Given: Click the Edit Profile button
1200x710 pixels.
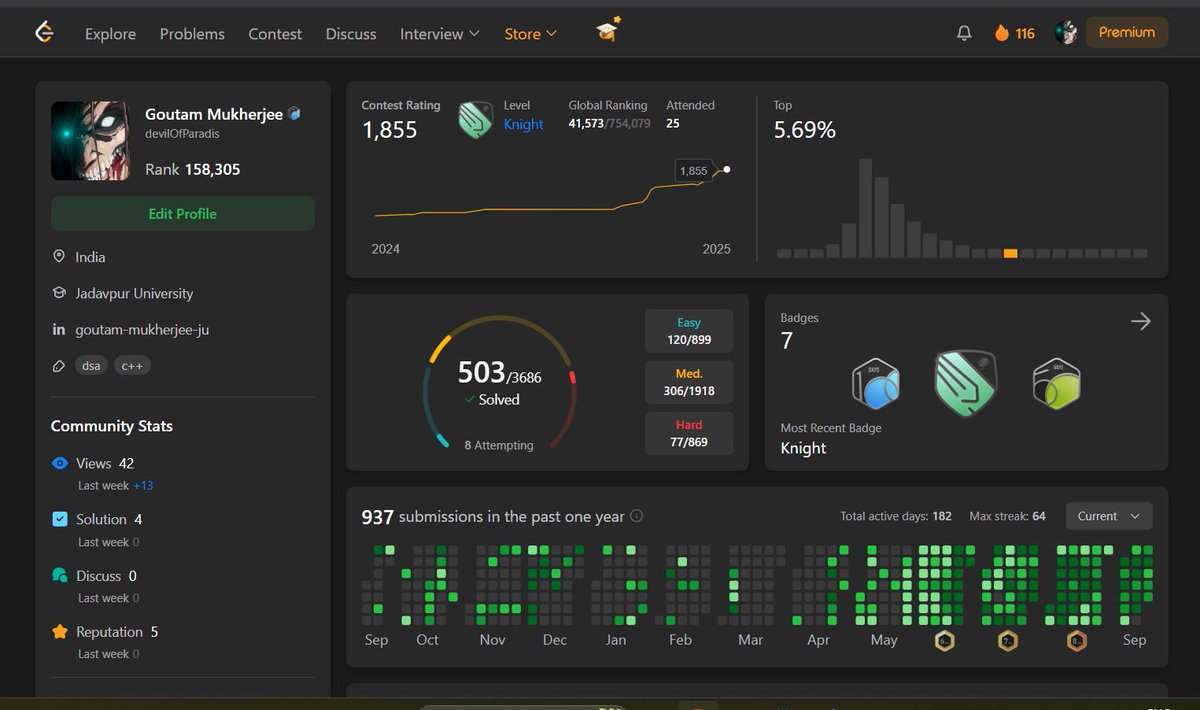Looking at the screenshot, I should (183, 213).
